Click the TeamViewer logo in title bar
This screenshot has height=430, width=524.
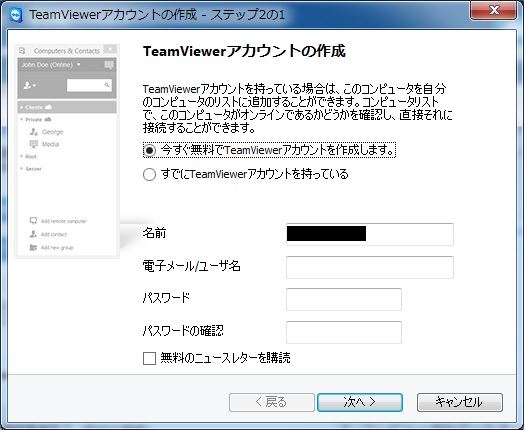tap(15, 15)
